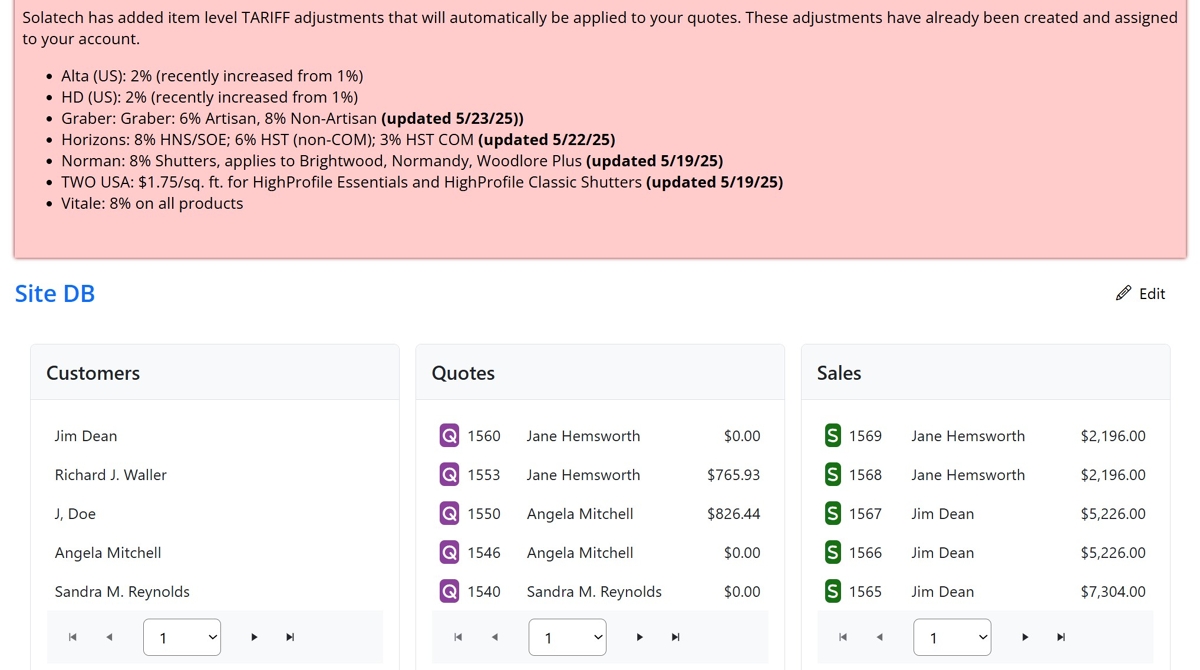This screenshot has height=670, width=1200.
Task: Click the $826.44 quote amount
Action: (733, 514)
